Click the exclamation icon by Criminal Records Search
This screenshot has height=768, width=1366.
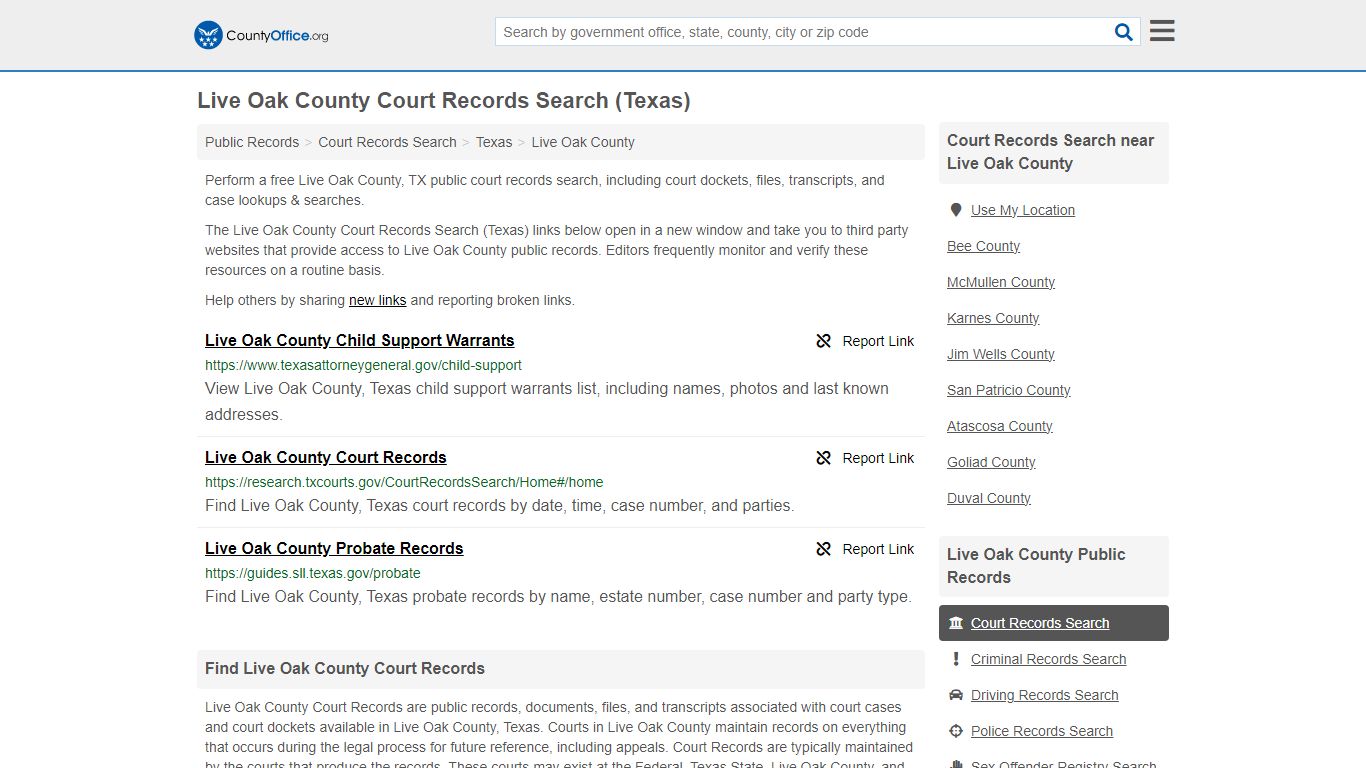tap(956, 659)
